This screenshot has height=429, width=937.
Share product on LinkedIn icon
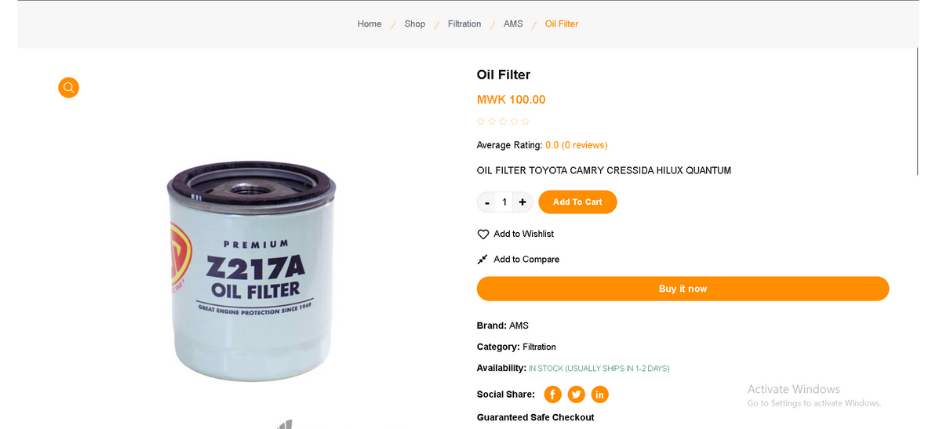click(x=600, y=394)
